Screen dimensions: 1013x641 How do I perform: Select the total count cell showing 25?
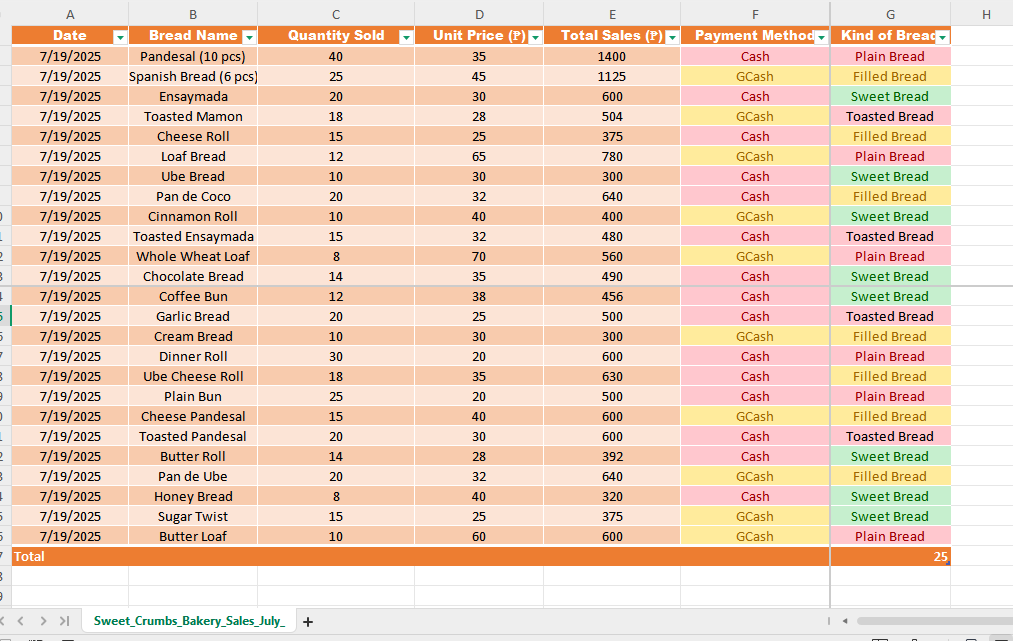click(x=890, y=556)
